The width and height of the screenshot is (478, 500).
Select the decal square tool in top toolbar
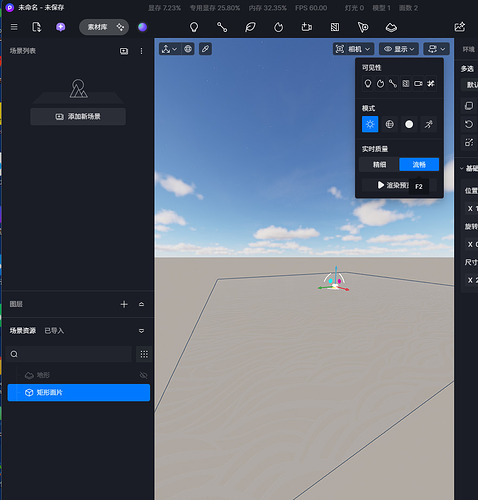(x=335, y=27)
